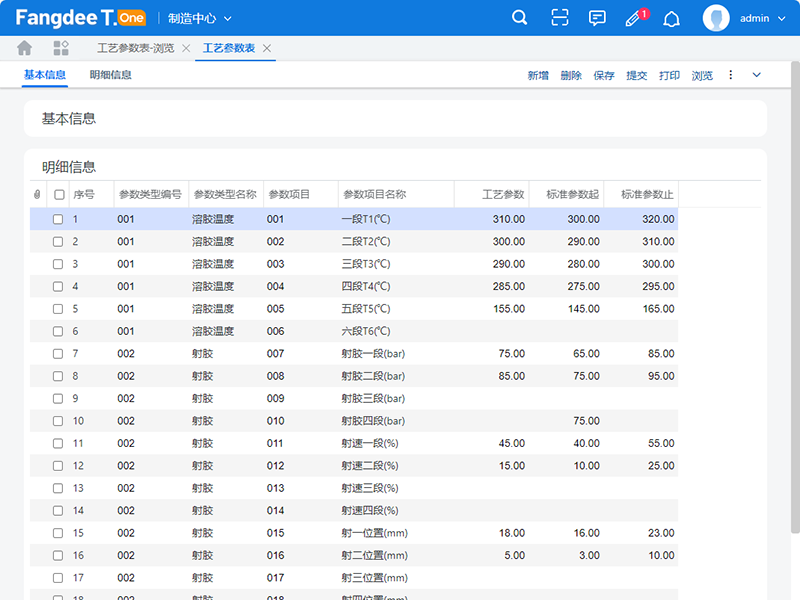
Task: Click the admin user avatar
Action: tap(716, 18)
